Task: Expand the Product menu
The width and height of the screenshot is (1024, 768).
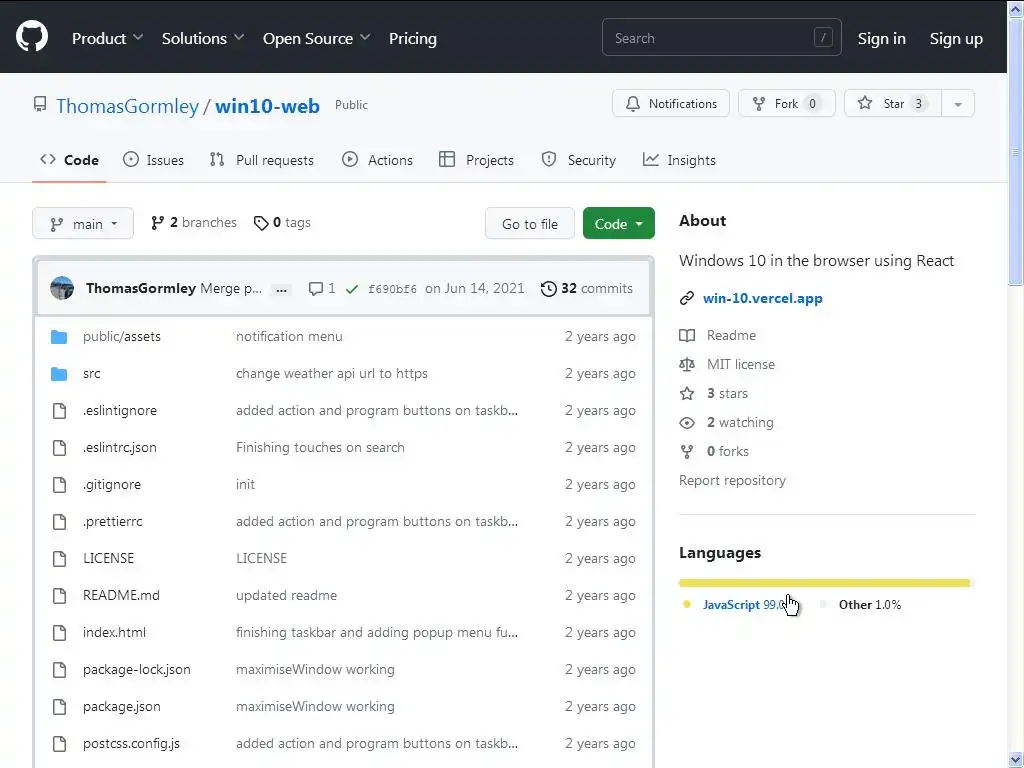Action: click(107, 39)
